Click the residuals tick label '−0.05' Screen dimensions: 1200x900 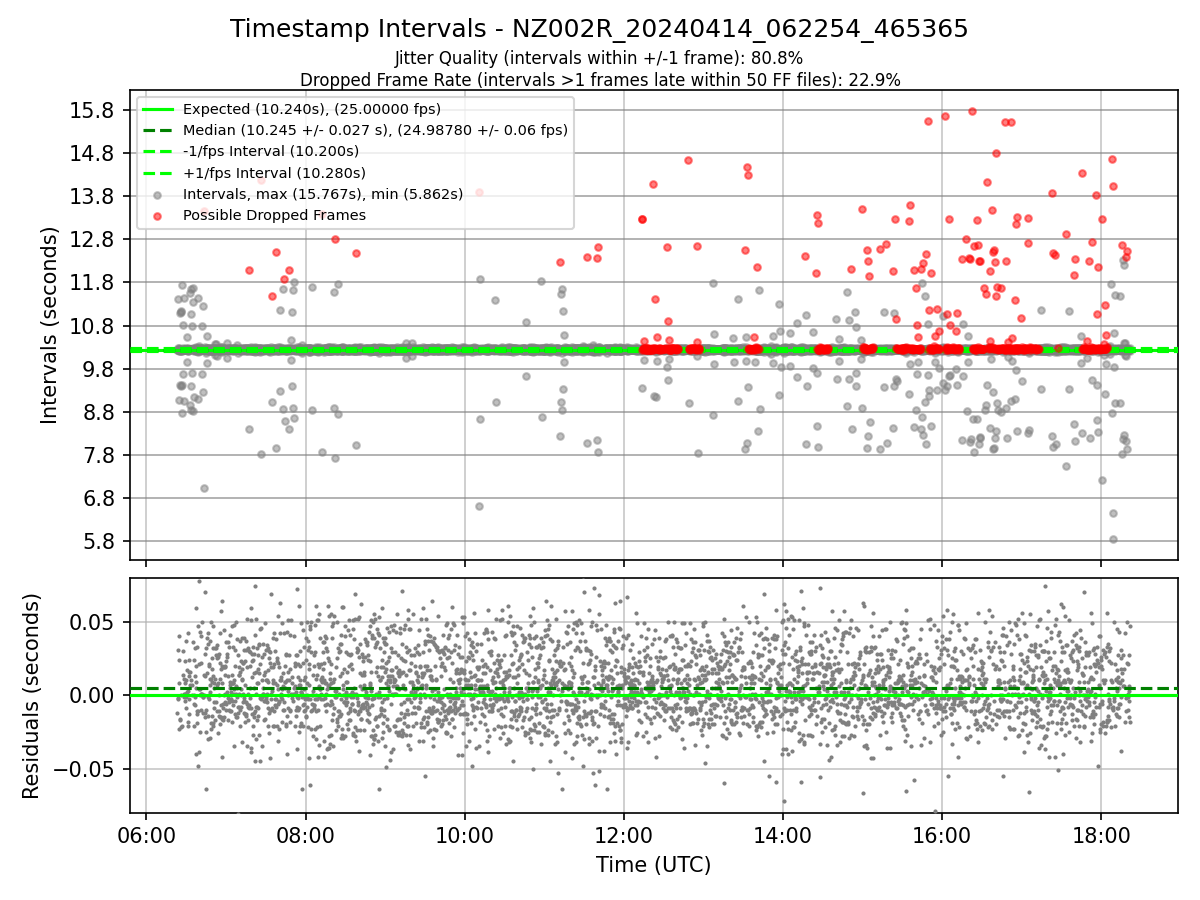84,769
